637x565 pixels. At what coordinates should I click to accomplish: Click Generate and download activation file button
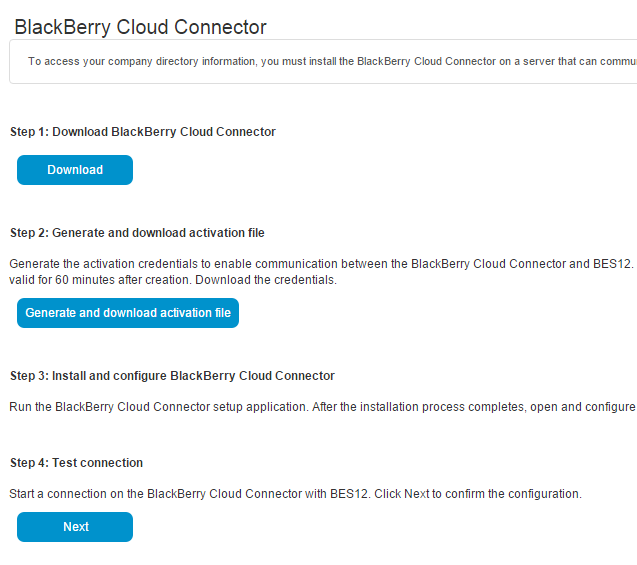coord(128,313)
